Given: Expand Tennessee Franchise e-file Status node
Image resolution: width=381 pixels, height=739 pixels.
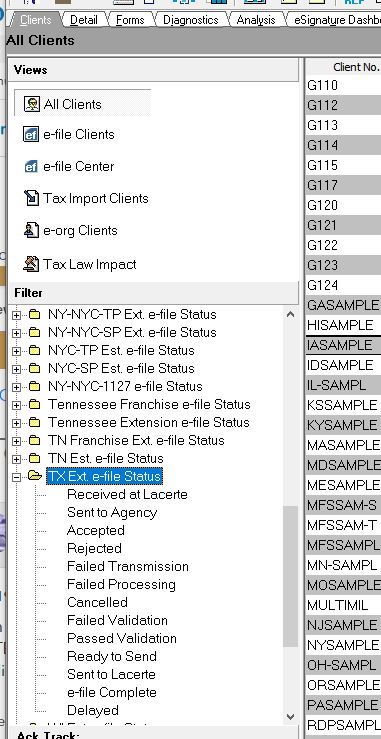Looking at the screenshot, I should tap(17, 405).
